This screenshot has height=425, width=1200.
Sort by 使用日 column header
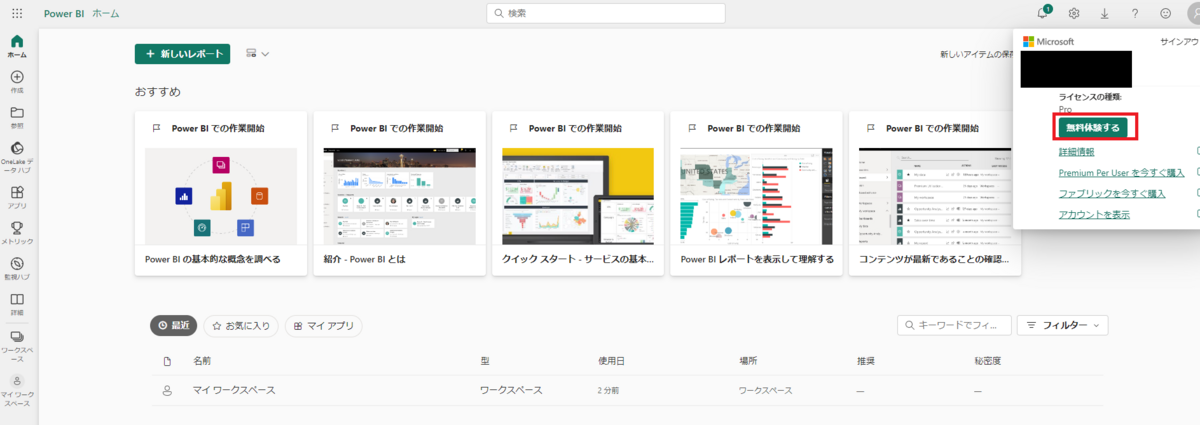tap(611, 360)
